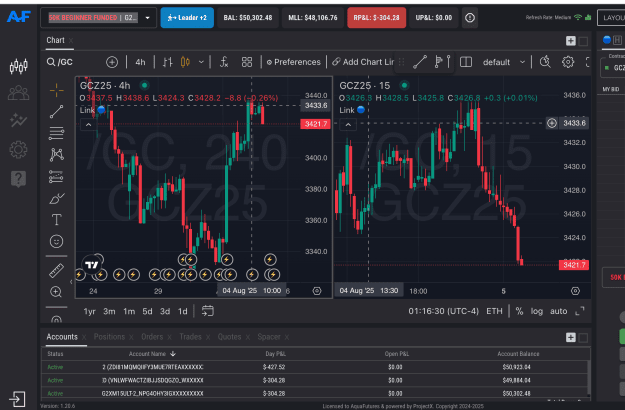Select the brush drawing tool
This screenshot has height=410, width=625.
tap(57, 198)
